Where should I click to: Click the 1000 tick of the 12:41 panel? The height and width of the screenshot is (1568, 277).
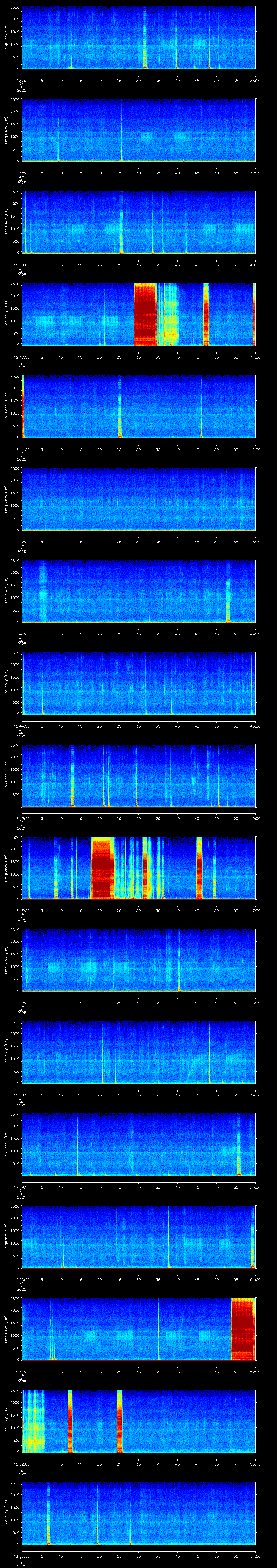coord(15,413)
